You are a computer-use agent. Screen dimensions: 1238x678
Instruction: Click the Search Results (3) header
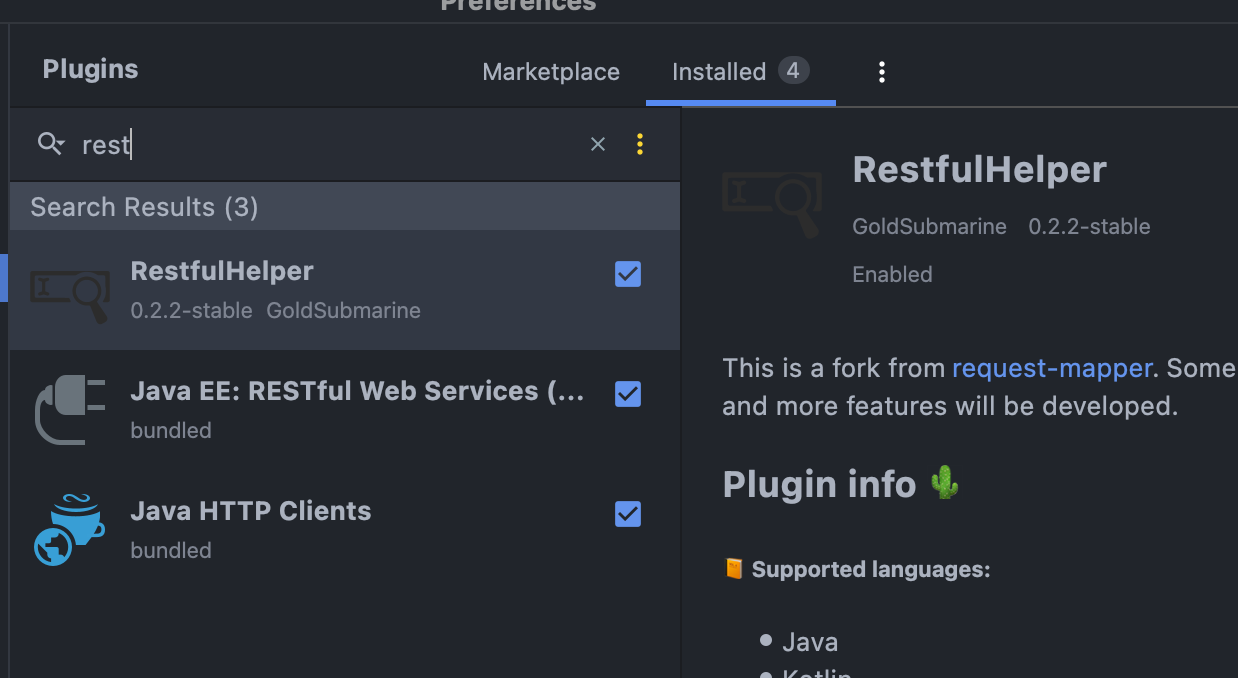(345, 207)
